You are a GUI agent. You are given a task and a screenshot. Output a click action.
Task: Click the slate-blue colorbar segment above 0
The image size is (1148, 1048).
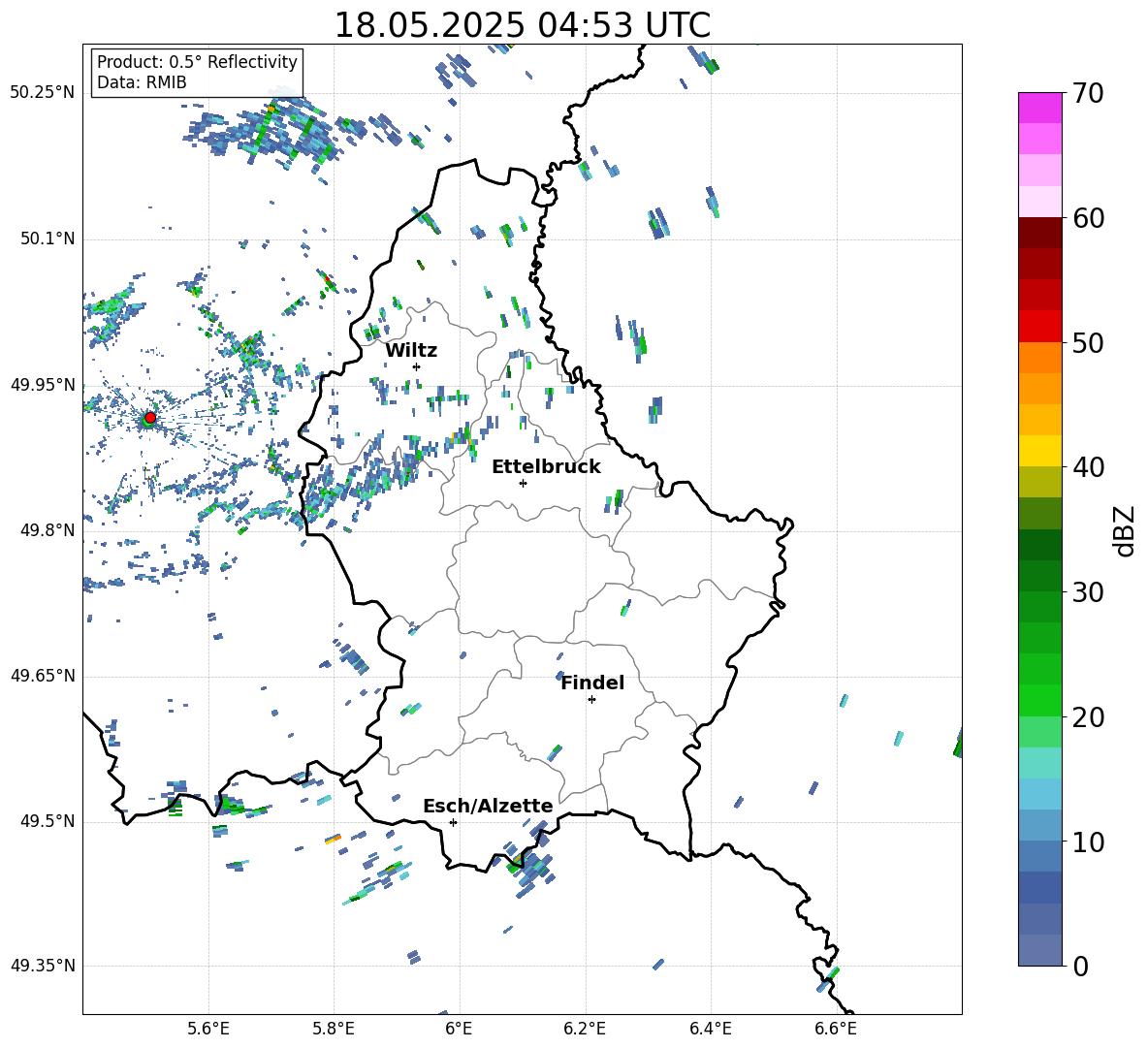1040,950
